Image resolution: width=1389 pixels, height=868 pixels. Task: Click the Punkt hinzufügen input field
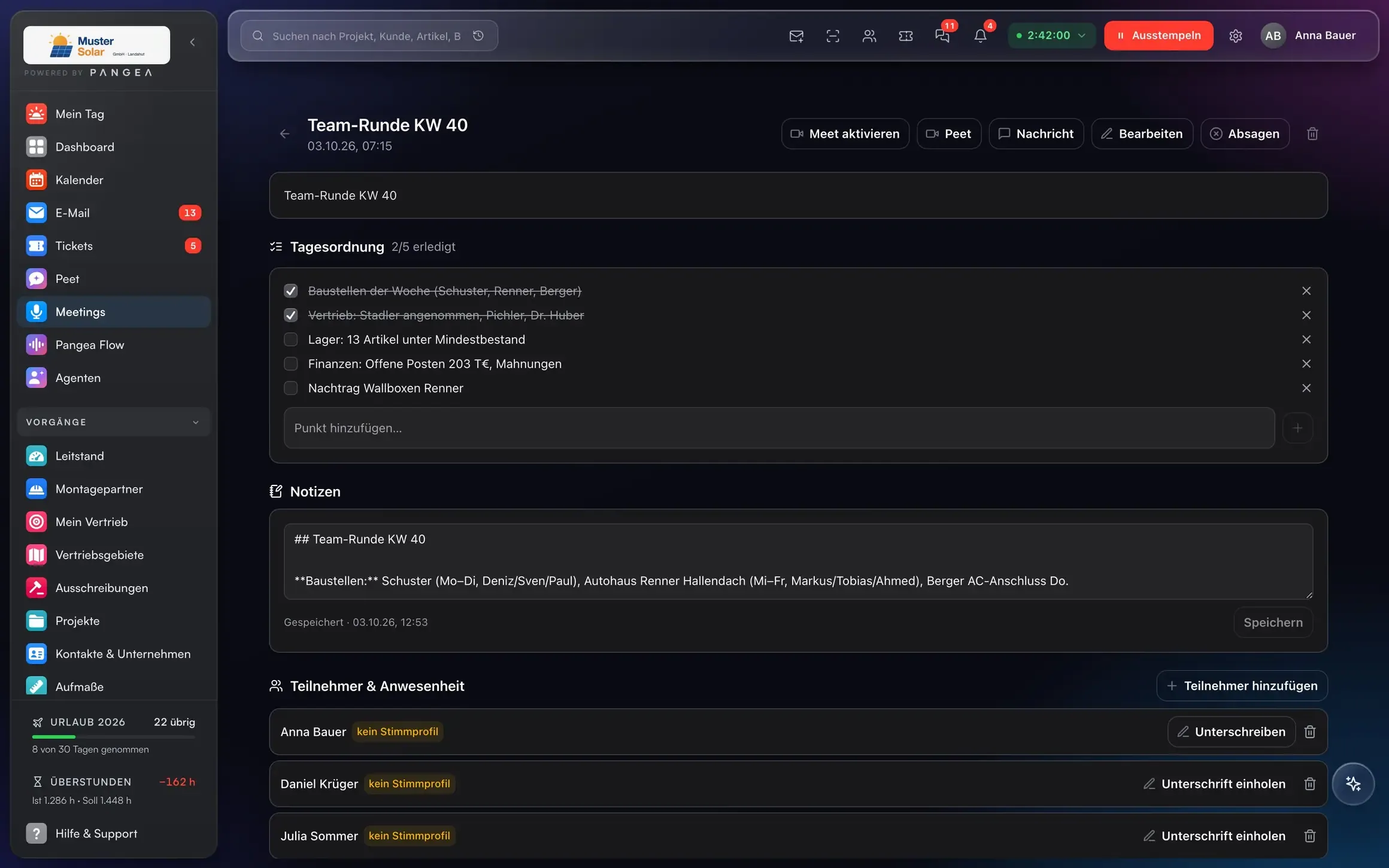point(779,428)
